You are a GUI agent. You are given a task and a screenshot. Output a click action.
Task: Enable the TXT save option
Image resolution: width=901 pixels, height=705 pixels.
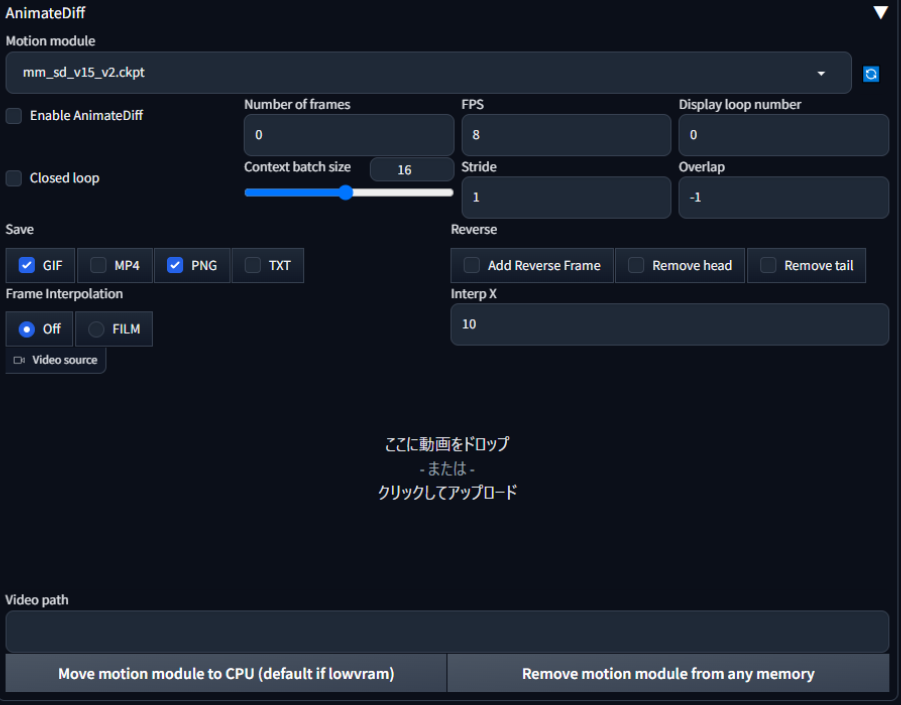pos(253,266)
